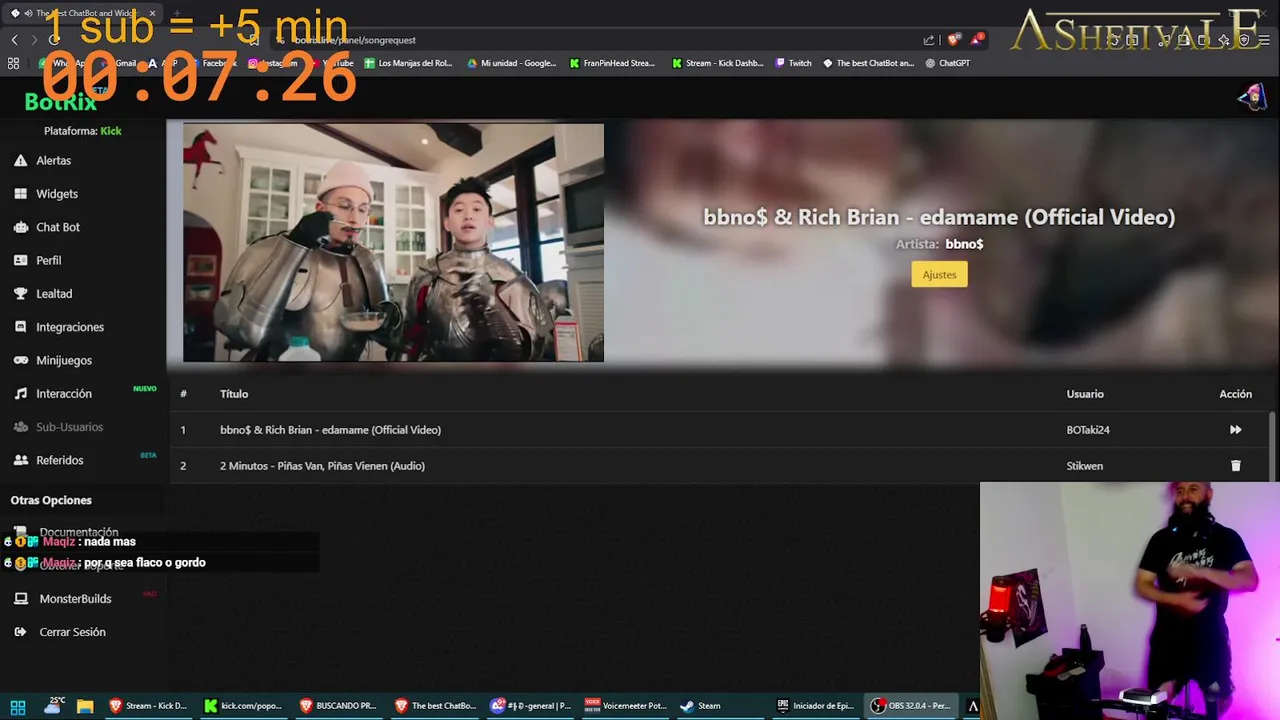Open Discord #general from the taskbar
The image size is (1280, 720).
click(x=530, y=706)
